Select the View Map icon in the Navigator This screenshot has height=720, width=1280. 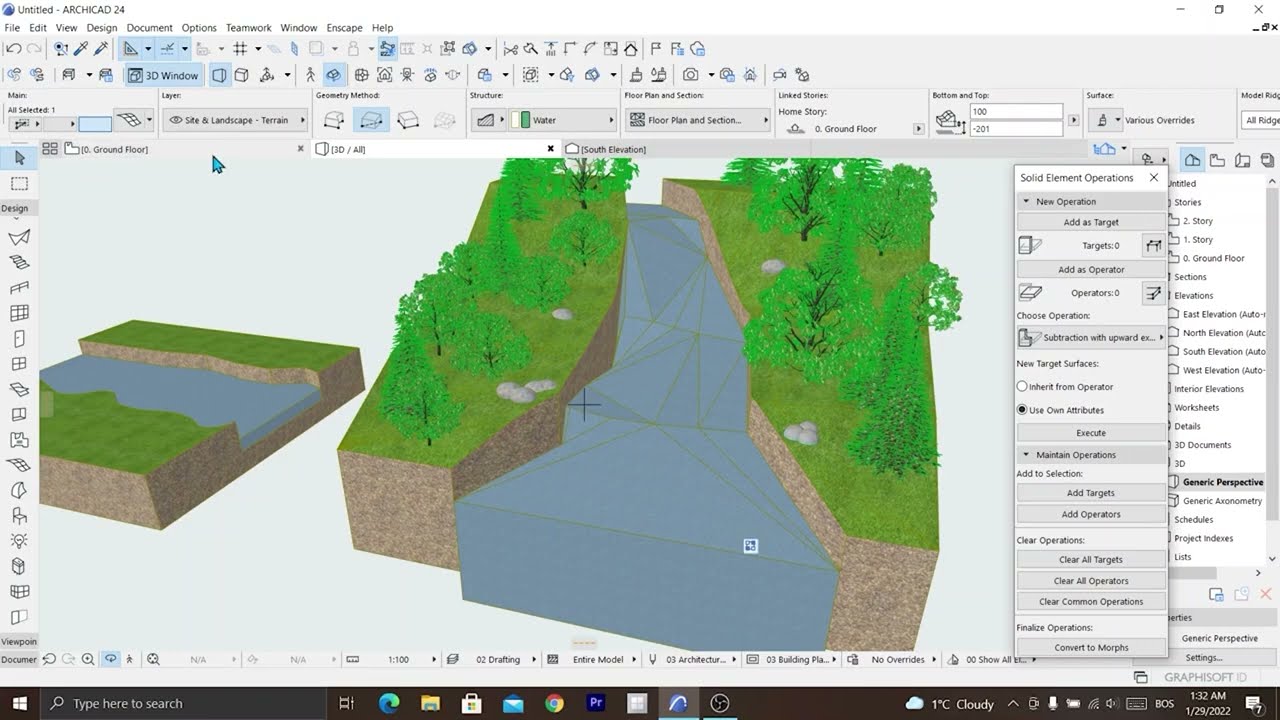[x=1217, y=160]
